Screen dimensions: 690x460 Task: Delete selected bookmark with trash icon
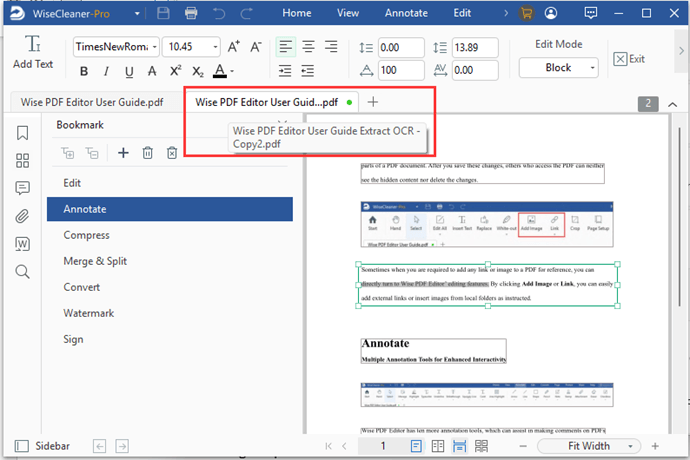coord(147,153)
